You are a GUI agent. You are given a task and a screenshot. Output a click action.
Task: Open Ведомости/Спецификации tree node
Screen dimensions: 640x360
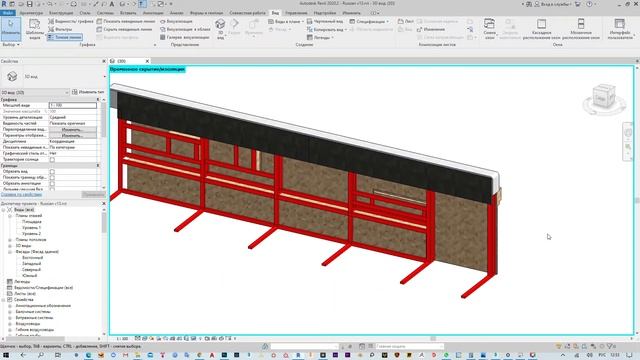pyautogui.click(x=43, y=288)
